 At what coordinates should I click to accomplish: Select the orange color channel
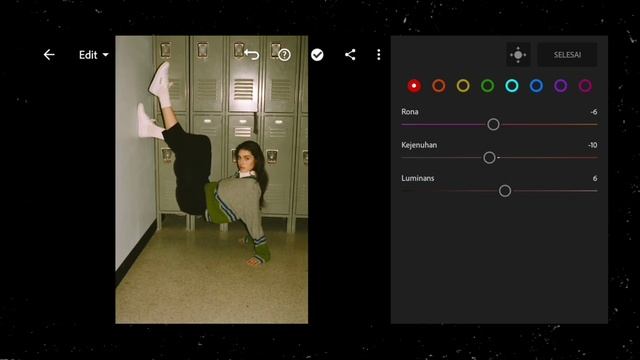click(439, 86)
